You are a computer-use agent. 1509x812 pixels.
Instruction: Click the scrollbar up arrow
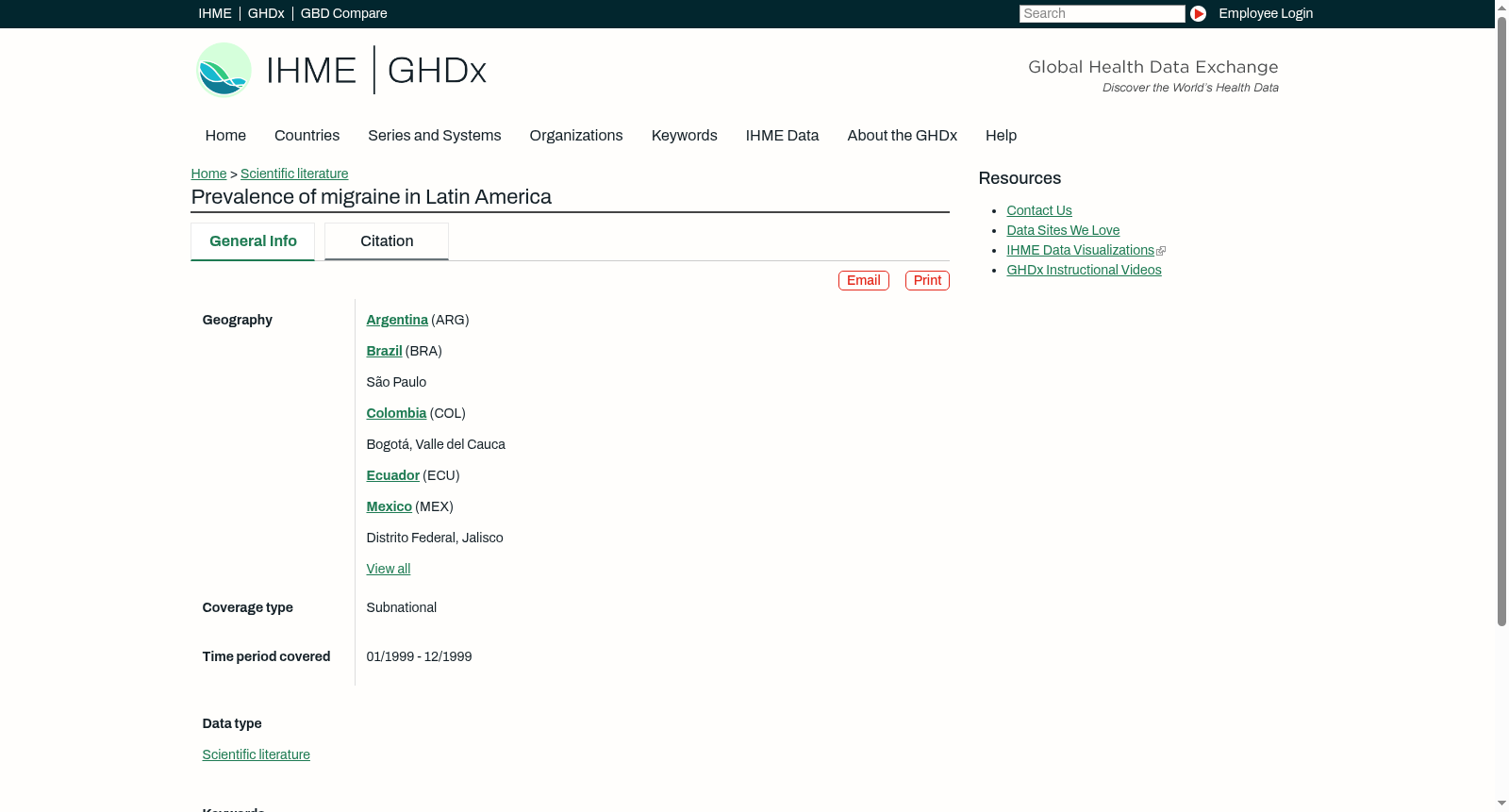1501,7
